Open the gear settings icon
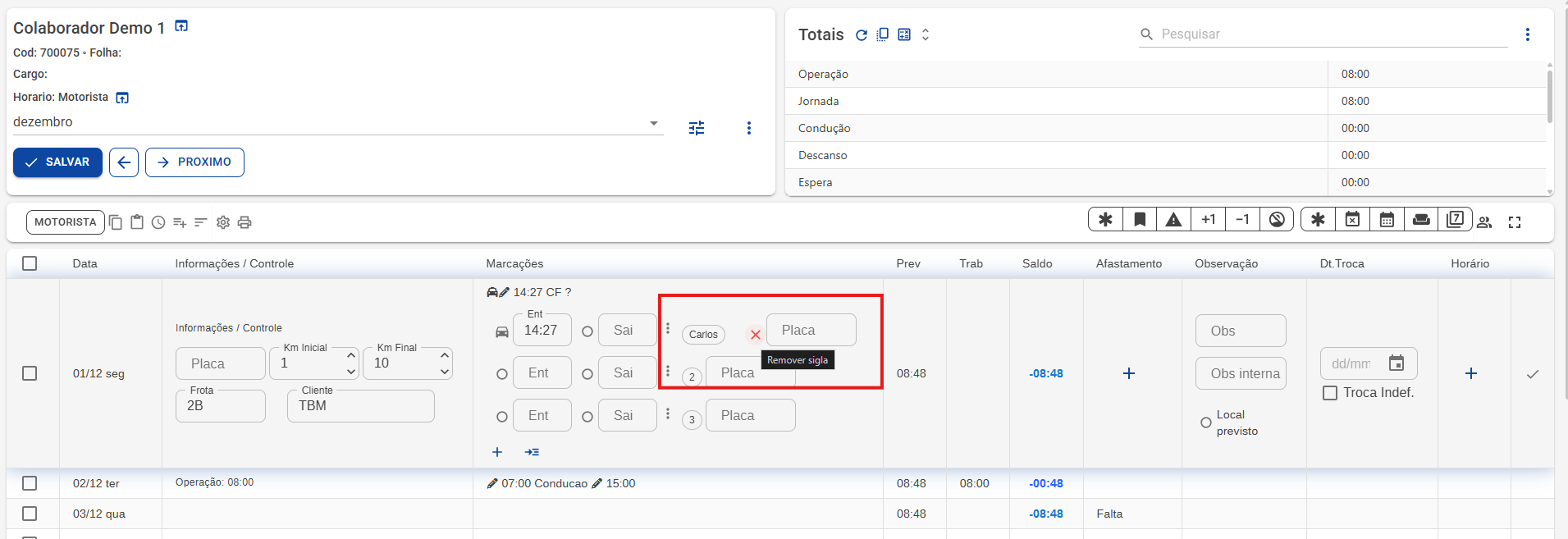Image resolution: width=1568 pixels, height=539 pixels. point(223,222)
